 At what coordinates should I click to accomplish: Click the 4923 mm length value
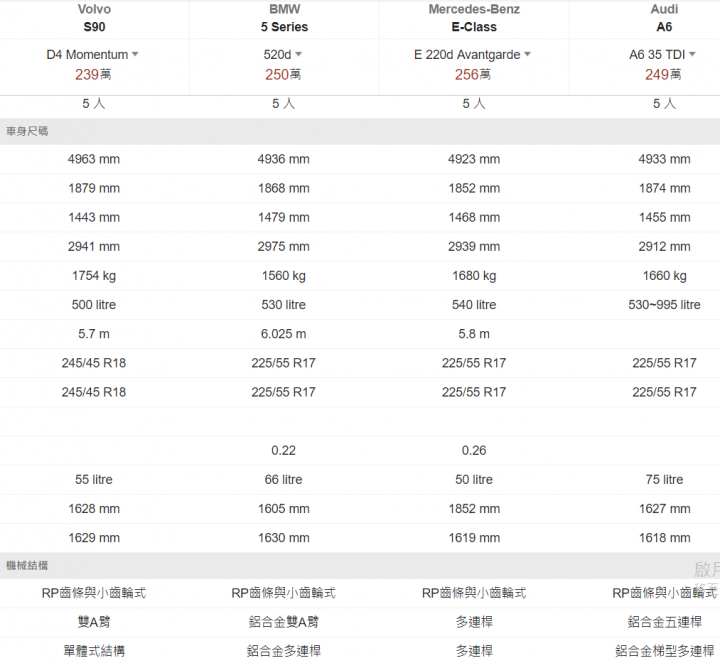click(474, 159)
